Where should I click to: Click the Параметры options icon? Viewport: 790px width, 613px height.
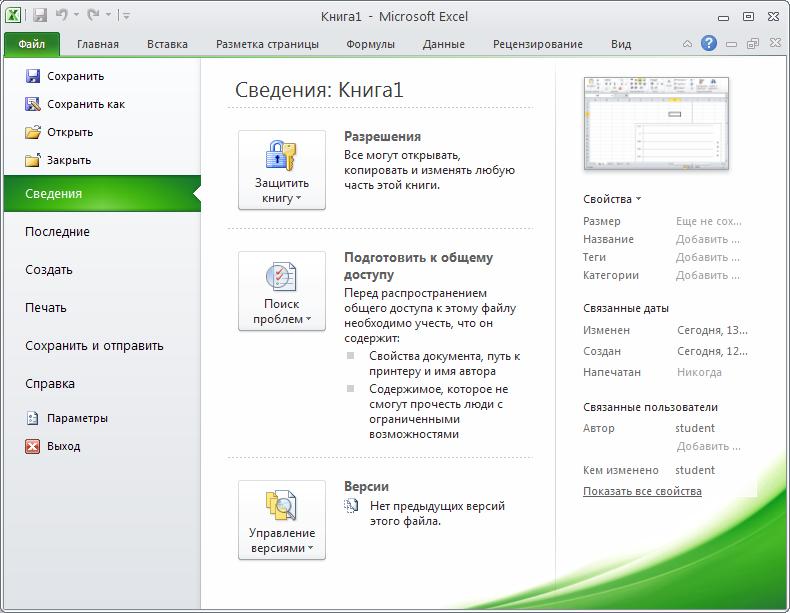click(x=32, y=418)
